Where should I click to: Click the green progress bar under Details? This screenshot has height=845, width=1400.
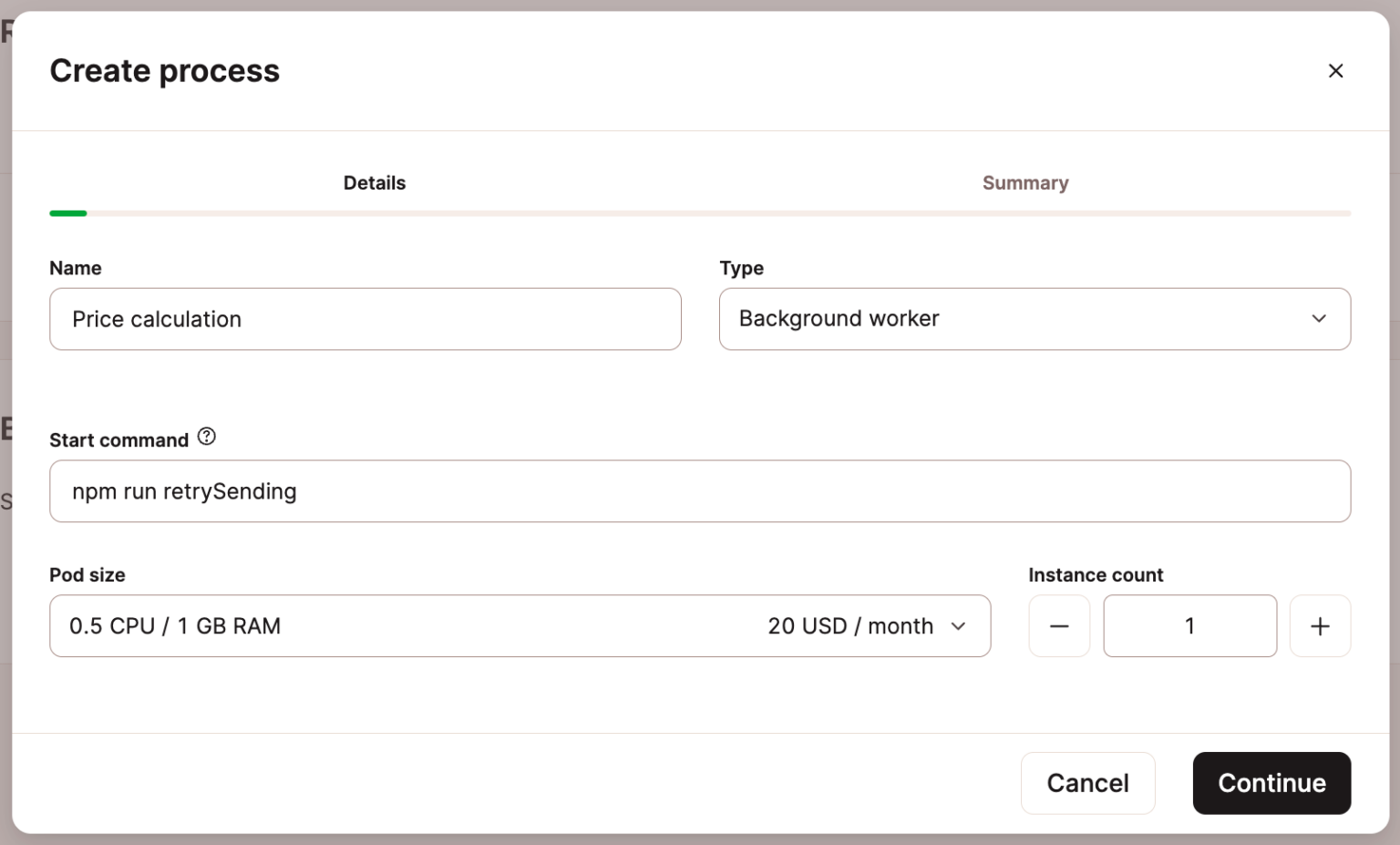coord(68,212)
